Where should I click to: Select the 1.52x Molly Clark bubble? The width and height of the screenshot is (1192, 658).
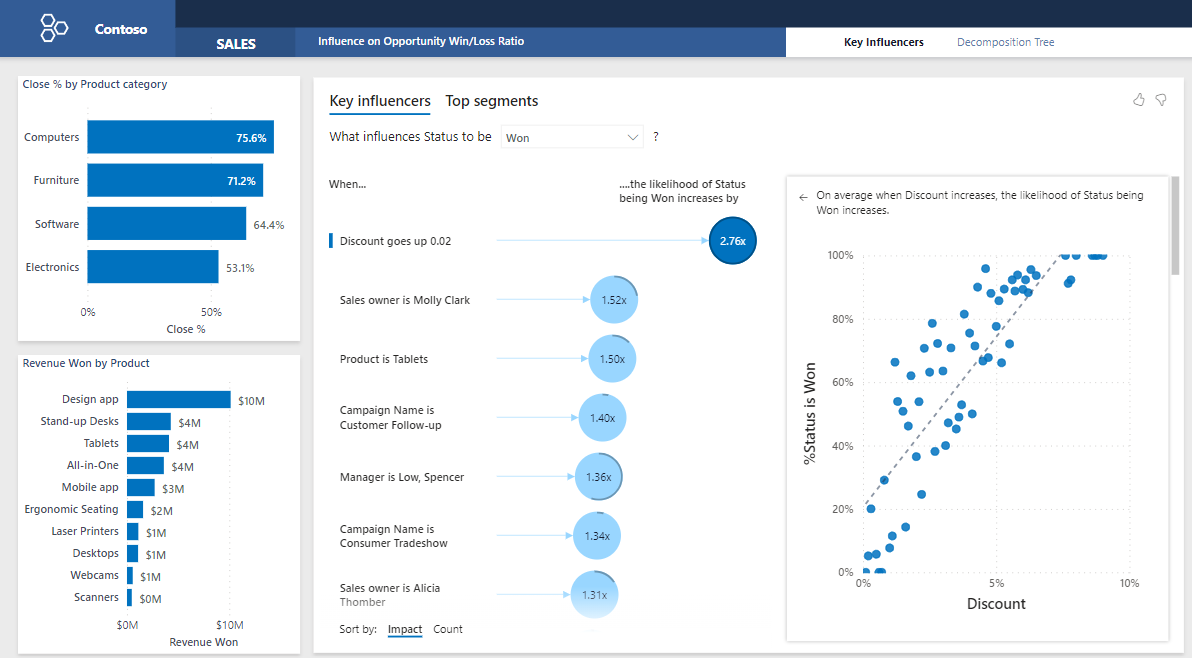click(614, 300)
